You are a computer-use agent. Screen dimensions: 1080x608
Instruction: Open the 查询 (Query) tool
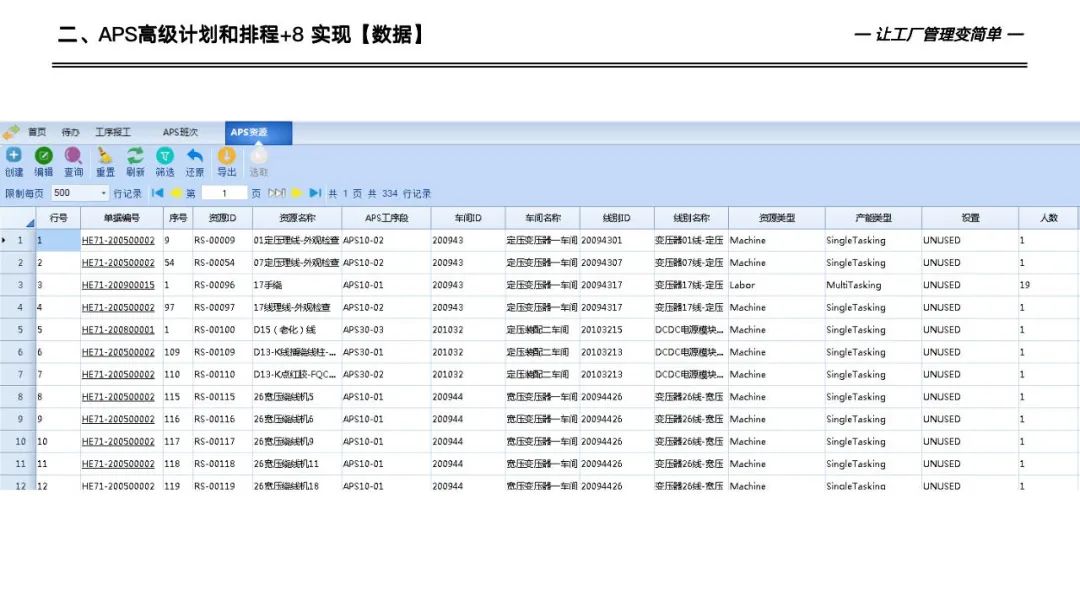click(73, 155)
